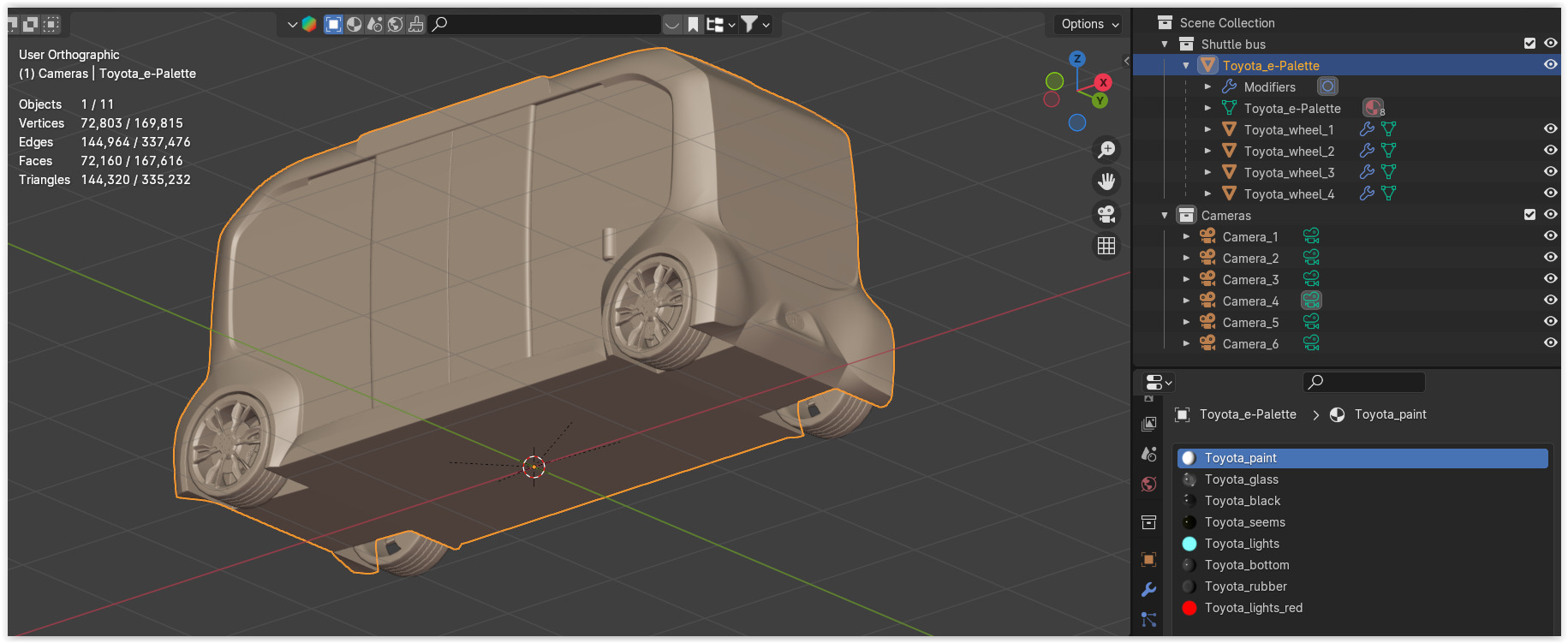Open the View Layer properties tab (stacked images icon)
The height and width of the screenshot is (643, 1568).
click(x=1149, y=424)
